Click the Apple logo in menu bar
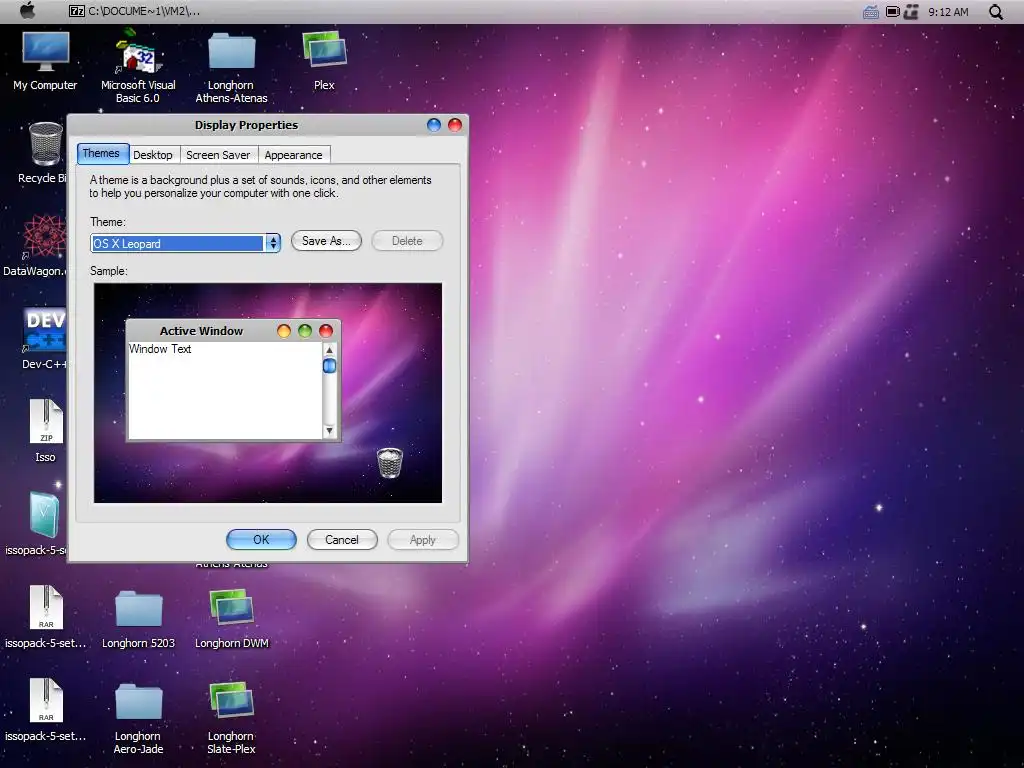Image resolution: width=1024 pixels, height=768 pixels. (x=27, y=10)
